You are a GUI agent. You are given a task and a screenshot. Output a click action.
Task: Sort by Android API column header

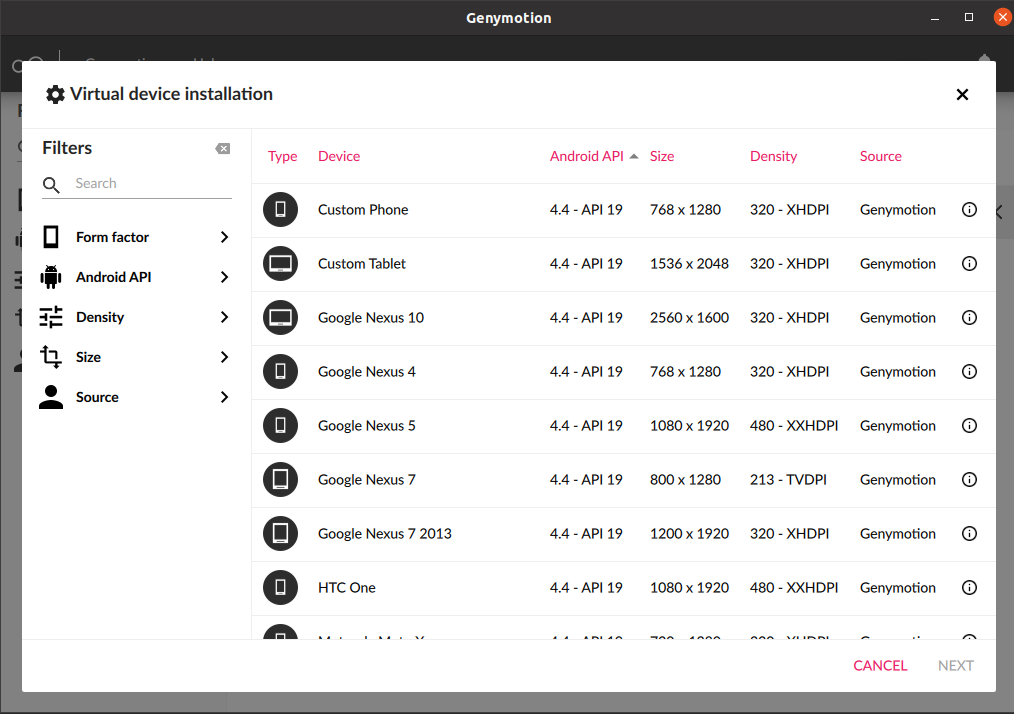pyautogui.click(x=587, y=156)
